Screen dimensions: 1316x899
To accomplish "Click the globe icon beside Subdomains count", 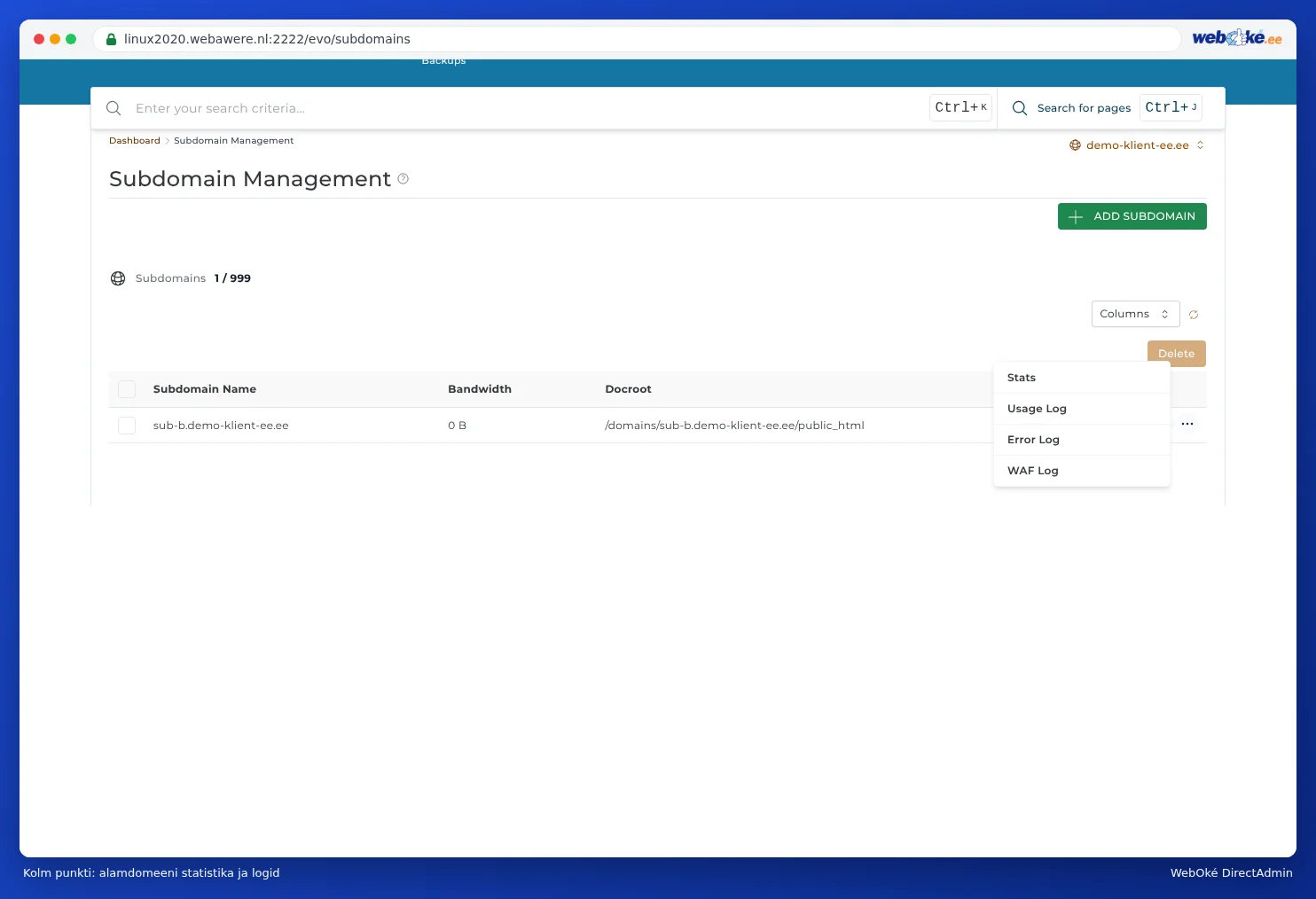I will (118, 278).
